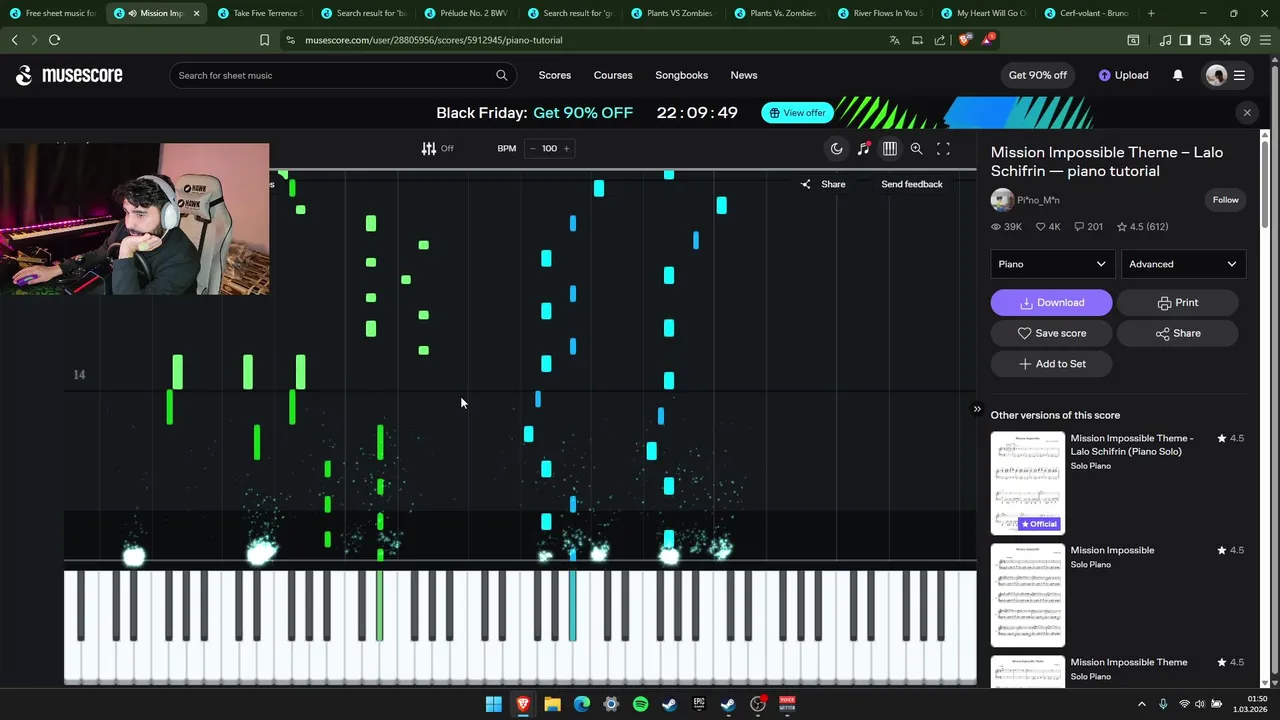Open Brave Leo AI sparkle icon
Viewport: 1280px width, 720px height.
pyautogui.click(x=1225, y=40)
